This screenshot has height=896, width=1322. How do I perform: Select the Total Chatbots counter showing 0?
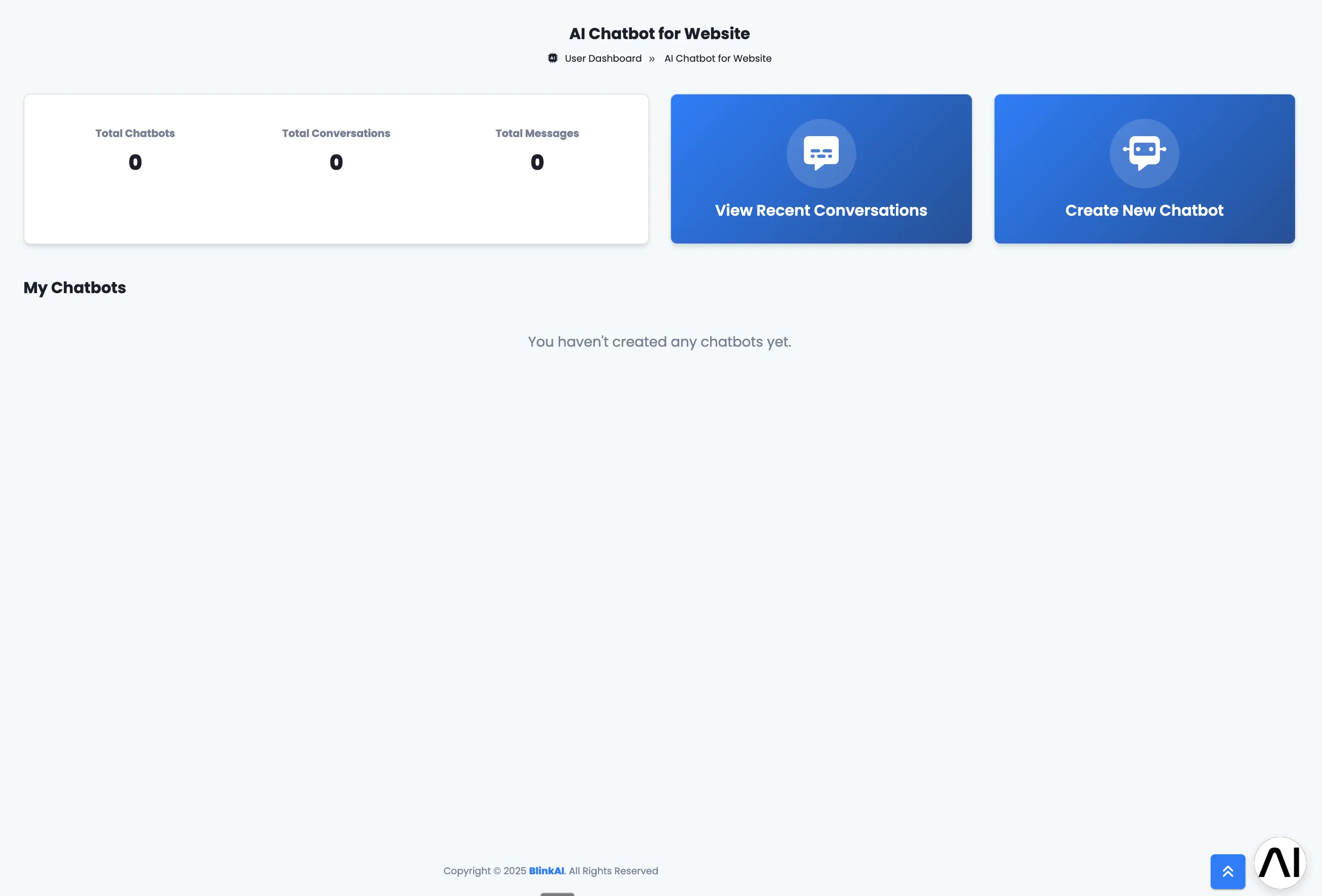point(135,162)
